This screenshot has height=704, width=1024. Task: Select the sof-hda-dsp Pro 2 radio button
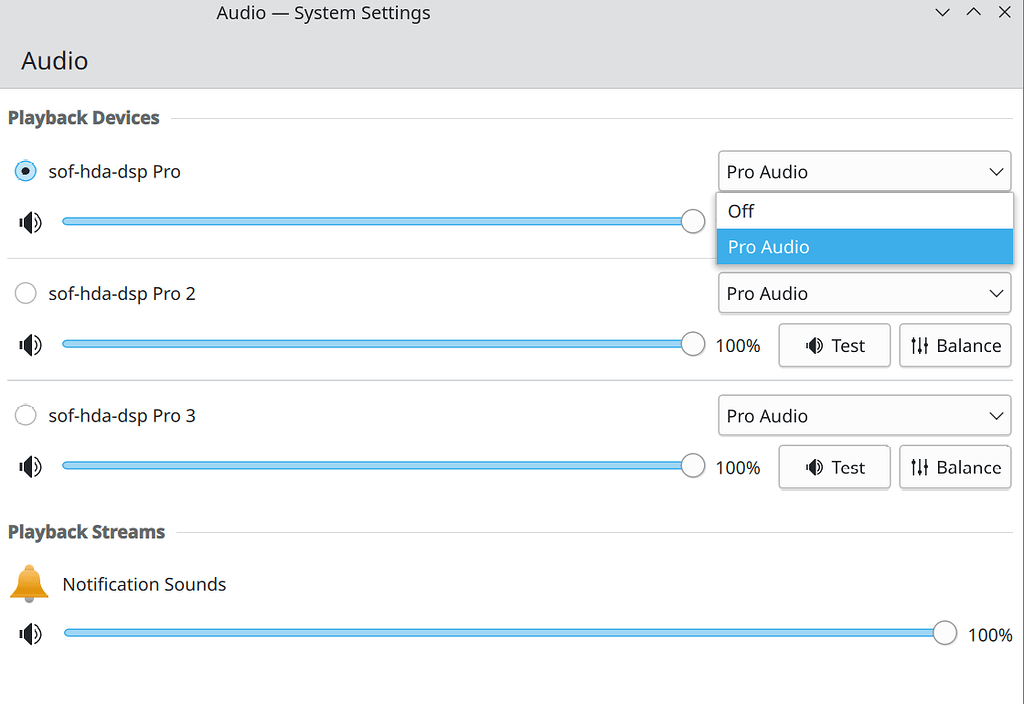click(x=25, y=293)
